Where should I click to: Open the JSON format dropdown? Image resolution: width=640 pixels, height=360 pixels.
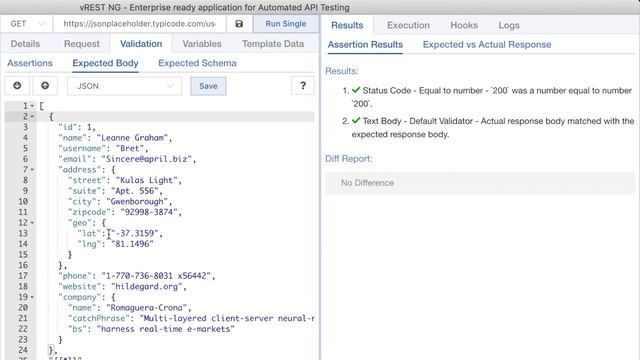tap(124, 86)
